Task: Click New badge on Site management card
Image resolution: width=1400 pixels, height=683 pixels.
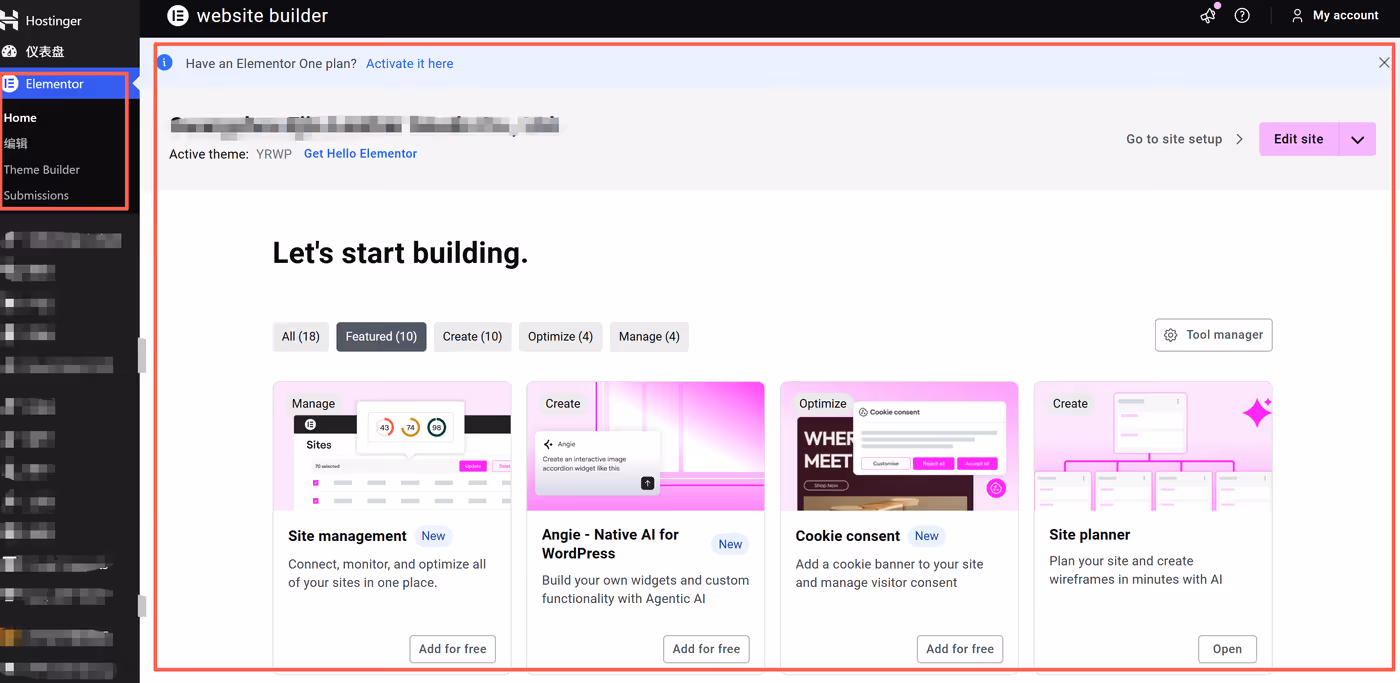Action: tap(433, 536)
